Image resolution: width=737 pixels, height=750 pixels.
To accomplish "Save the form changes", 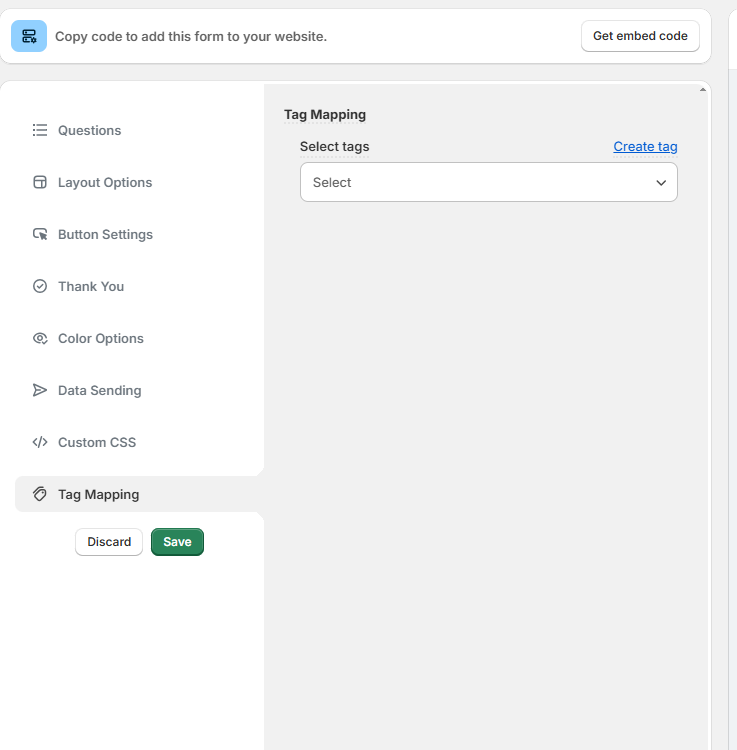I will point(177,542).
